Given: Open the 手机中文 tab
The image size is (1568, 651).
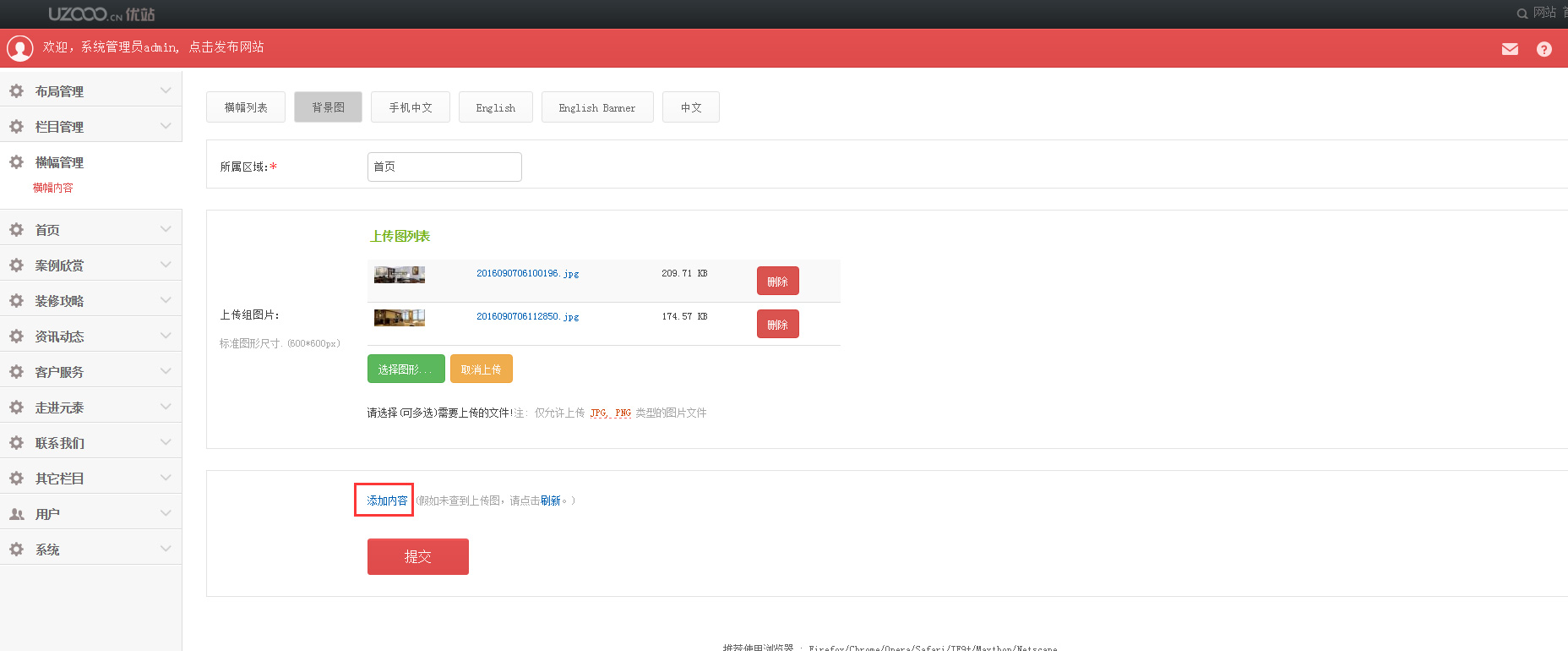Looking at the screenshot, I should pyautogui.click(x=410, y=107).
